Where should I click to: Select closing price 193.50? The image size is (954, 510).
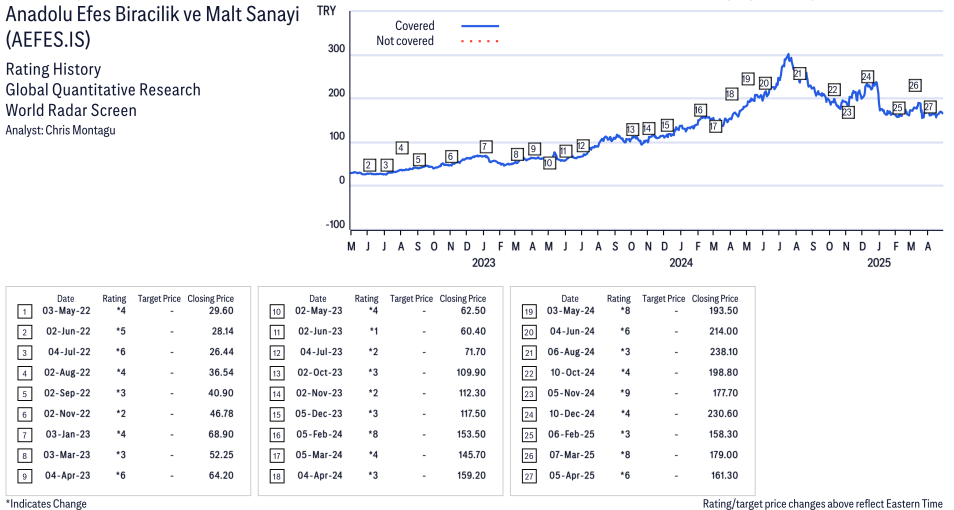coord(723,311)
